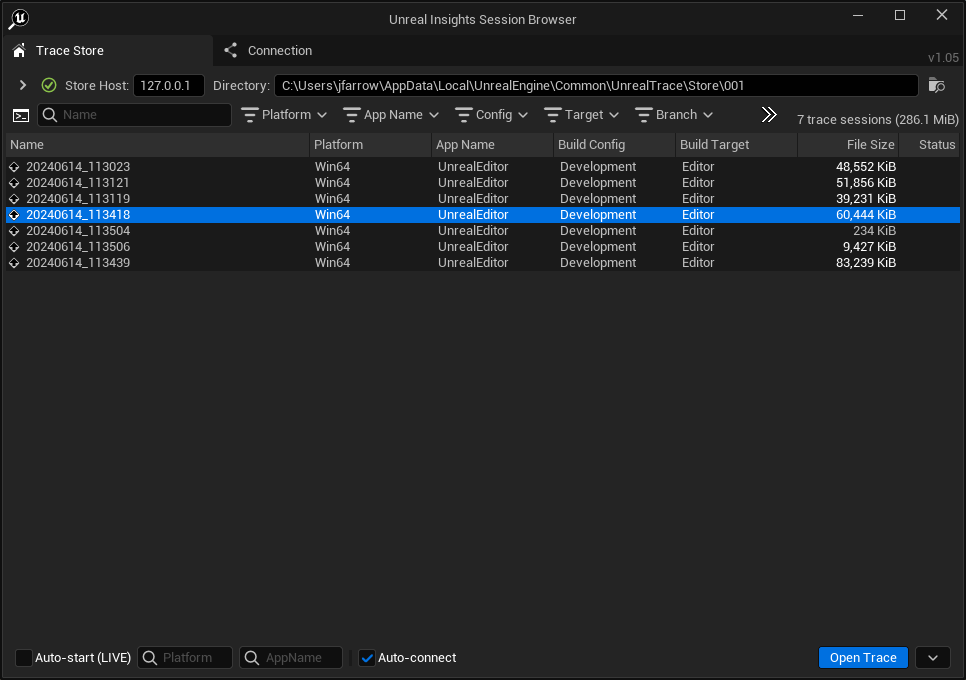Click the Trace Store home icon
The width and height of the screenshot is (966, 680).
point(19,51)
